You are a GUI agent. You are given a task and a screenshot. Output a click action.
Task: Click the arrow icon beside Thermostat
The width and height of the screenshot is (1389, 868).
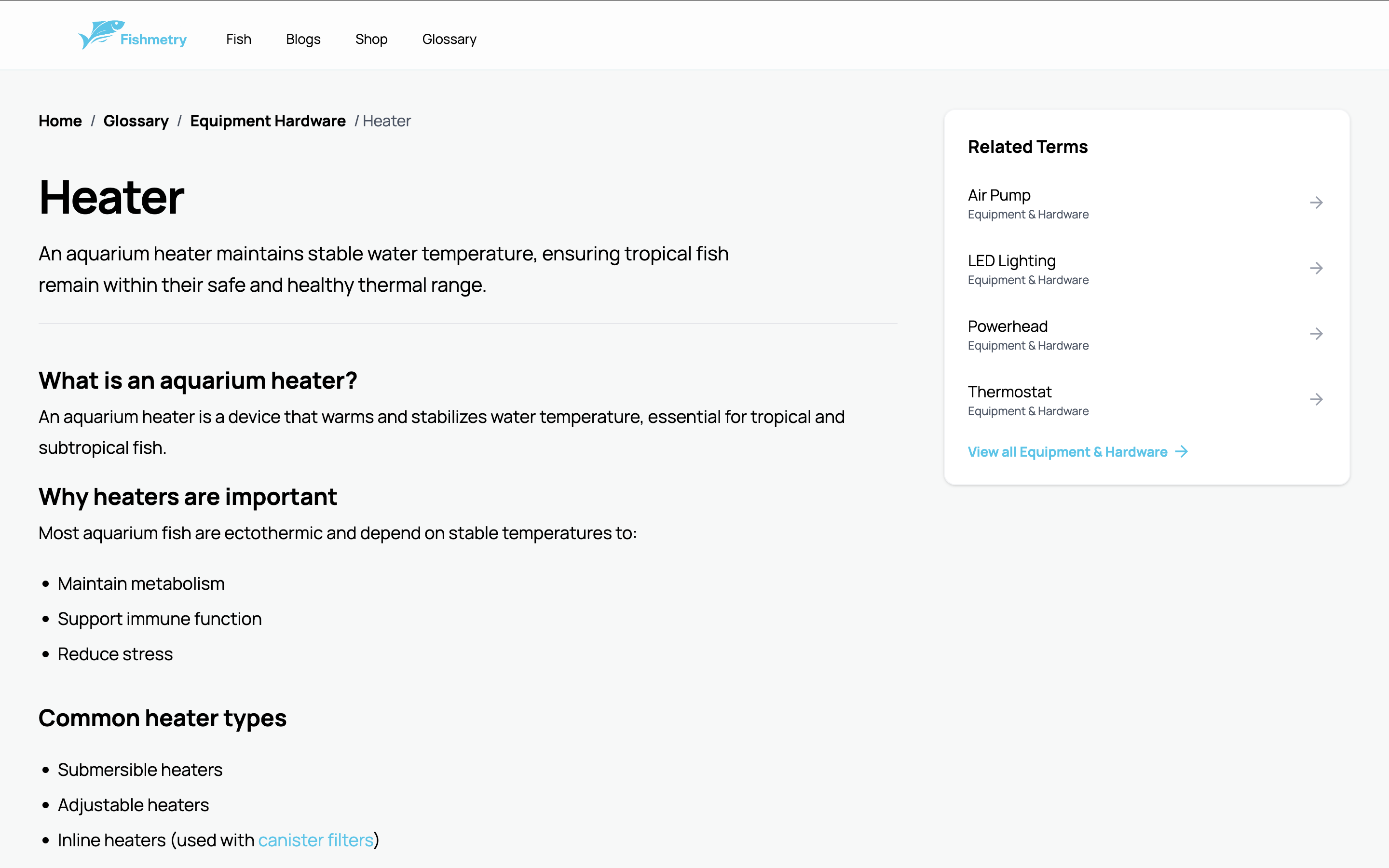tap(1317, 399)
